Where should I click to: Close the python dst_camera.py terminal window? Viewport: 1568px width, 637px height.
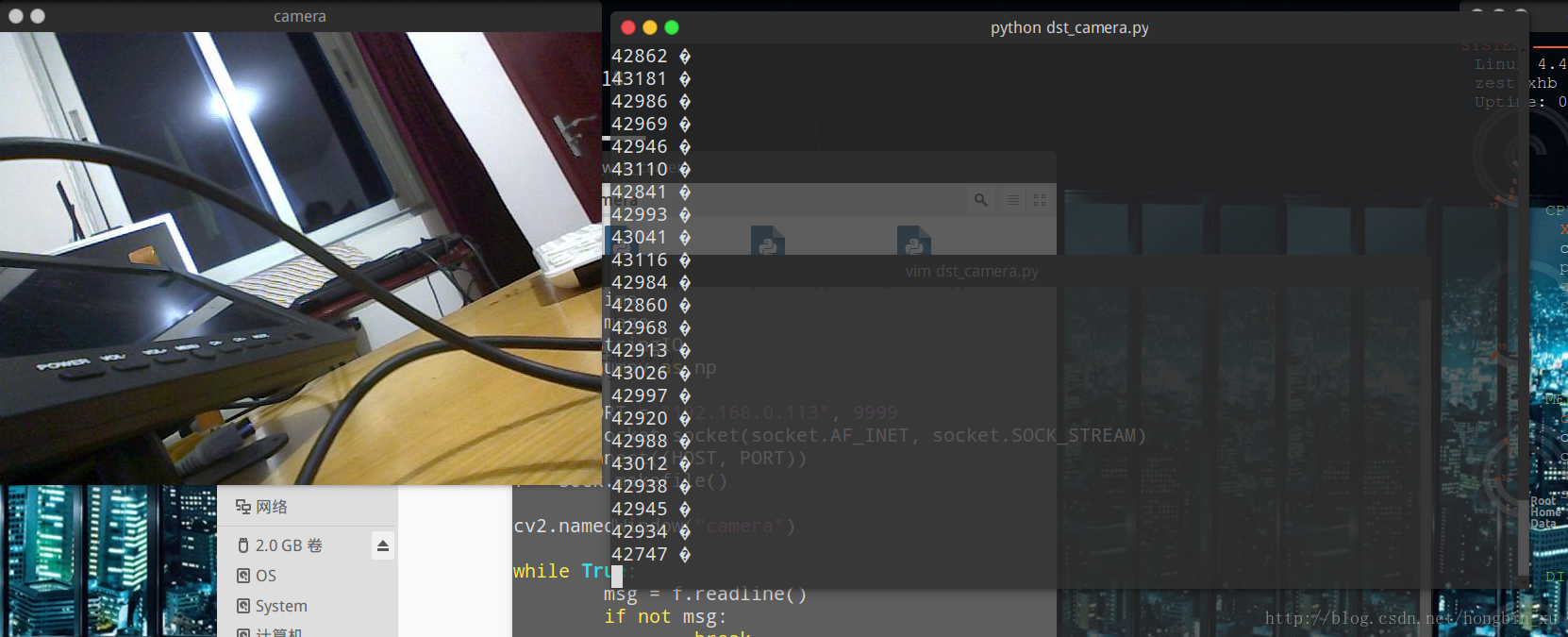click(628, 27)
